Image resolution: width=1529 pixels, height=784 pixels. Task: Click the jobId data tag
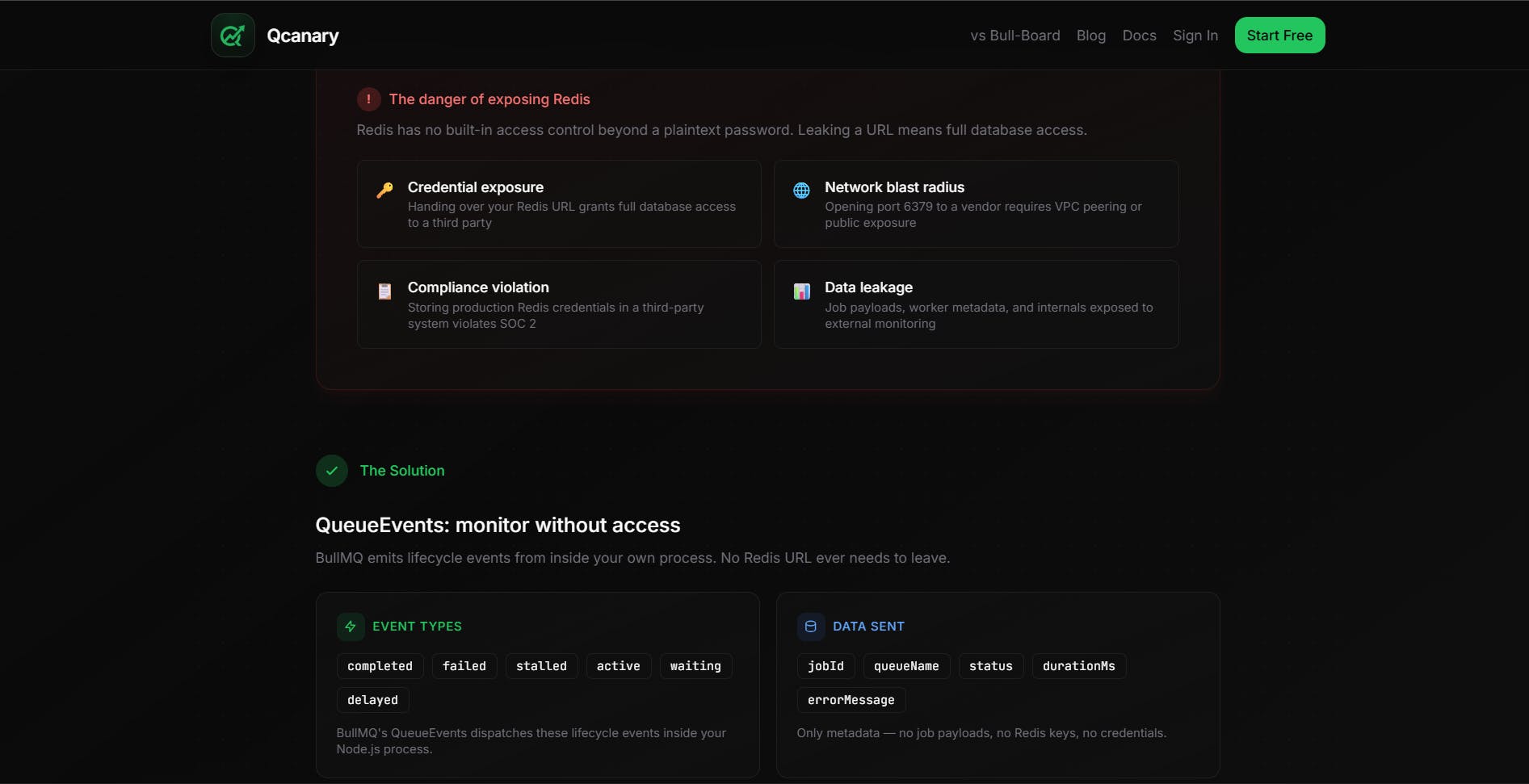(825, 666)
